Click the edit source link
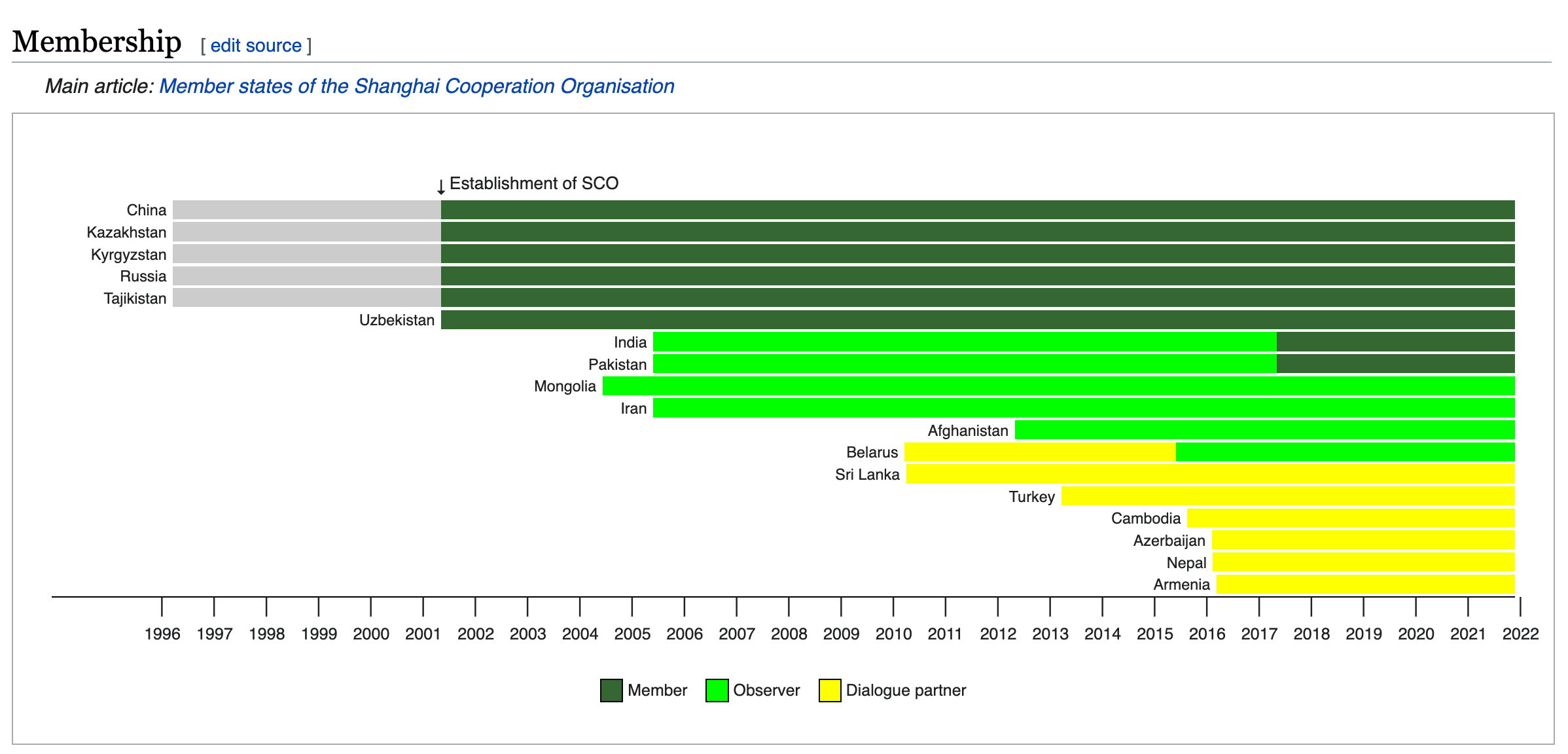 click(256, 46)
